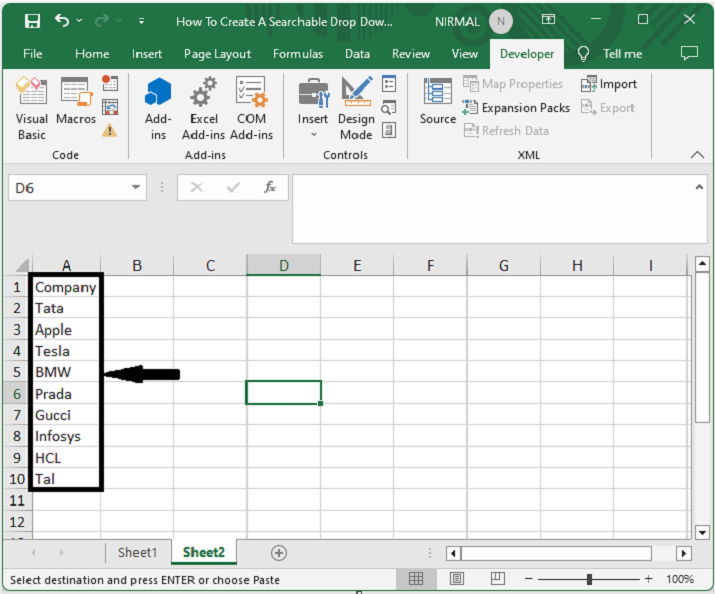Select cell containing Infosys
The image size is (715, 594).
66,436
